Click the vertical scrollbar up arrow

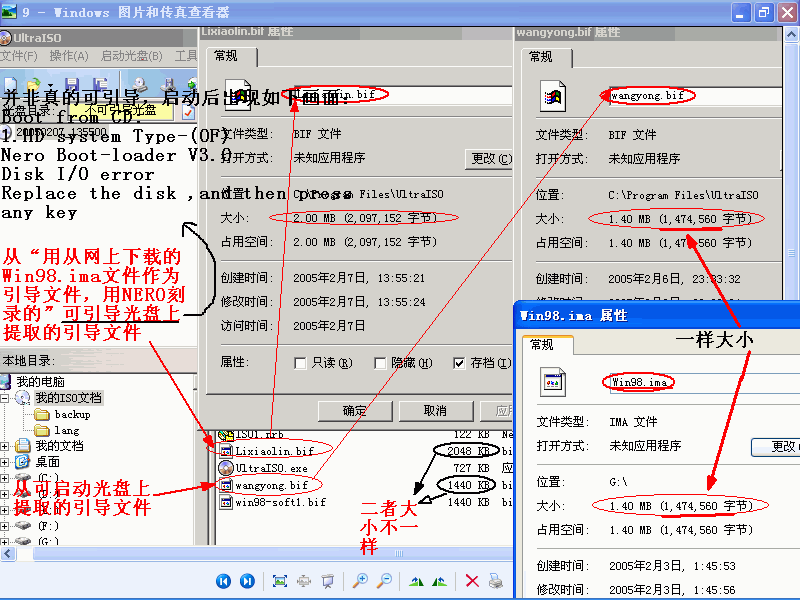[791, 35]
